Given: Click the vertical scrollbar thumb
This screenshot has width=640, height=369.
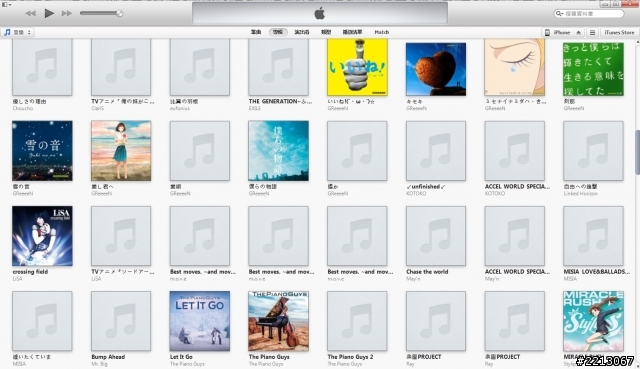Looking at the screenshot, I should pyautogui.click(x=637, y=152).
